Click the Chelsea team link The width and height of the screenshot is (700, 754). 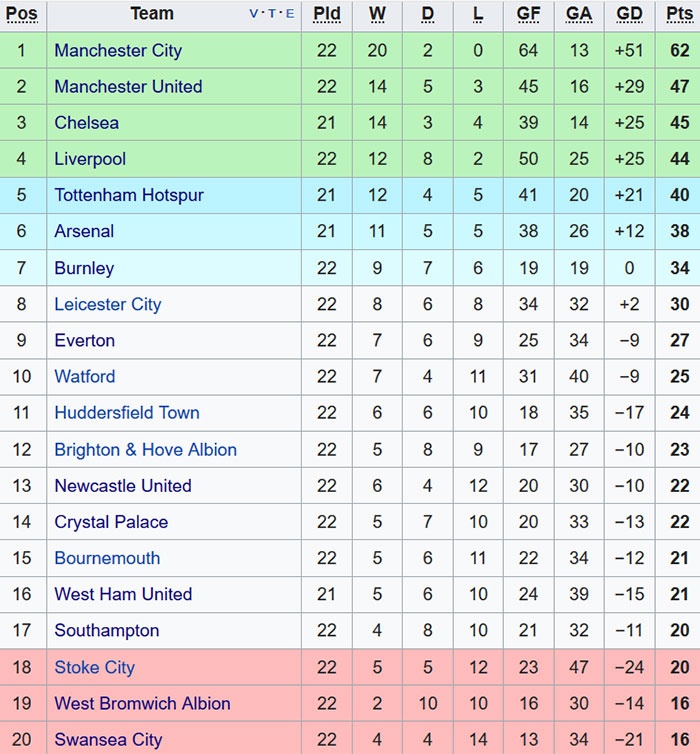pyautogui.click(x=86, y=123)
